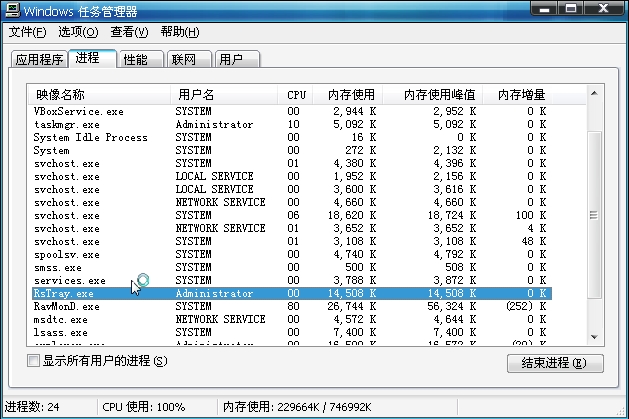Go to the 用户 tab

[237, 59]
